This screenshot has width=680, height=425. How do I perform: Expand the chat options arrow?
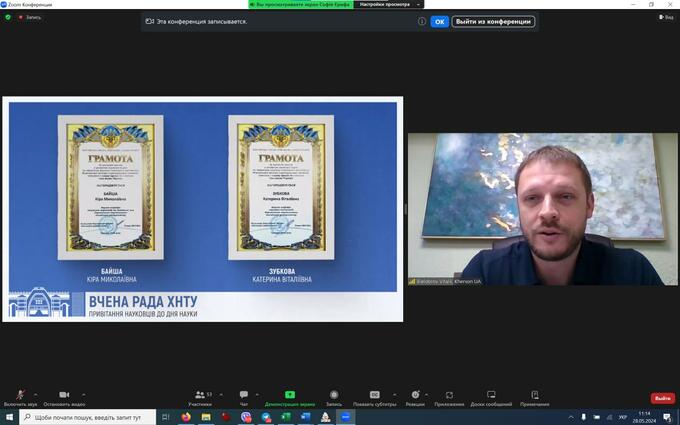(257, 395)
